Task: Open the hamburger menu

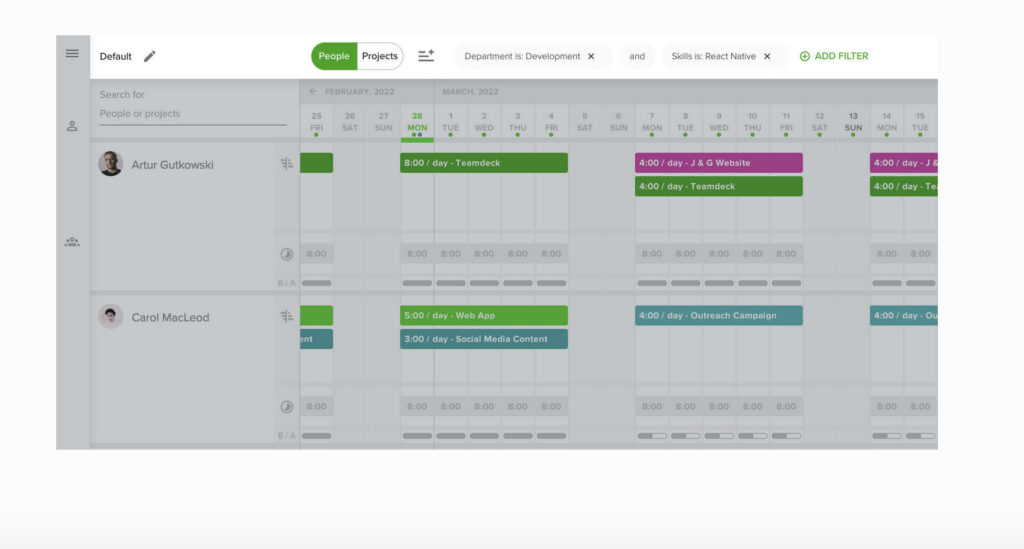Action: [72, 54]
